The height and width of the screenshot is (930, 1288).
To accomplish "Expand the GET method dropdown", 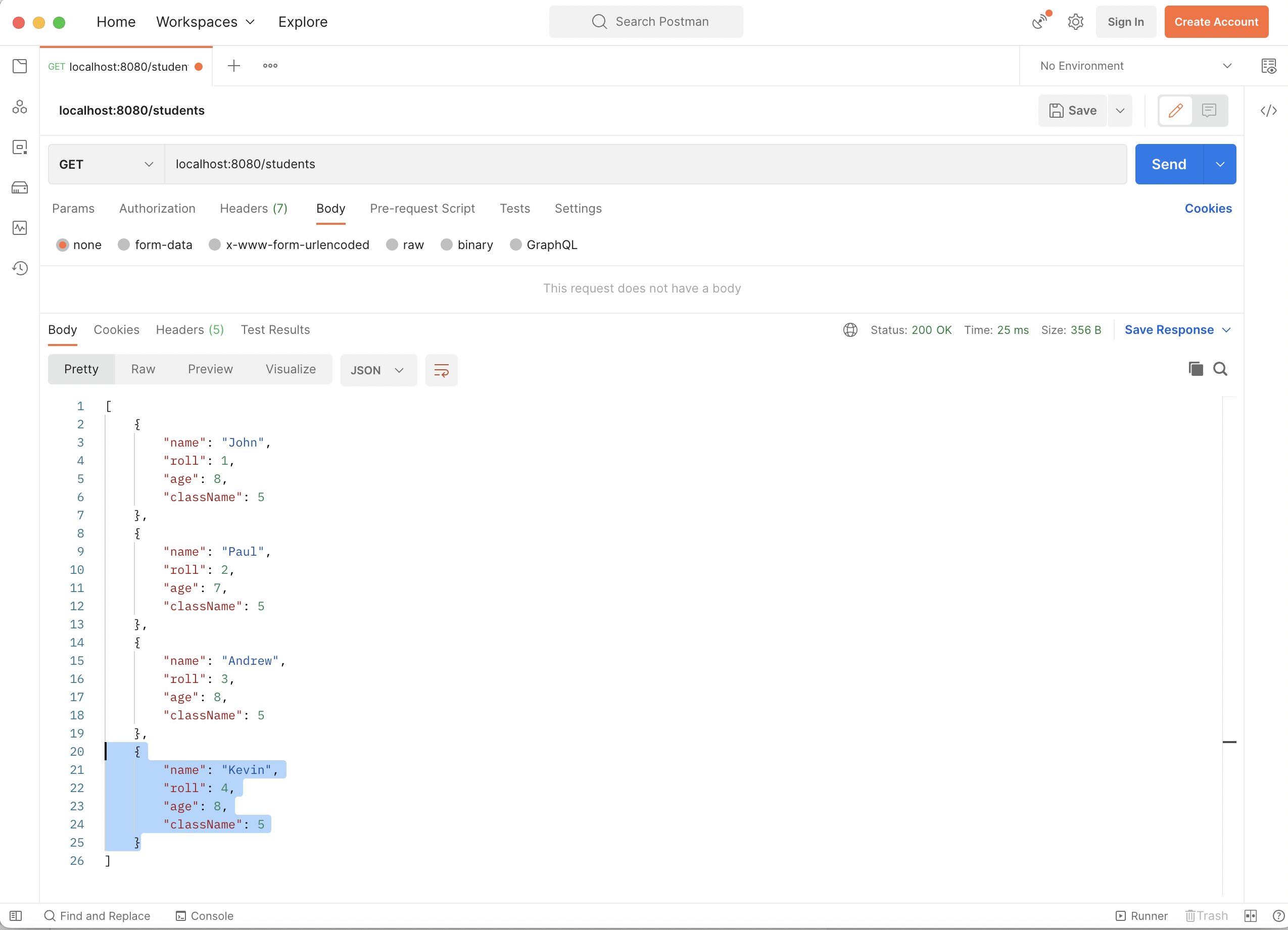I will [105, 164].
